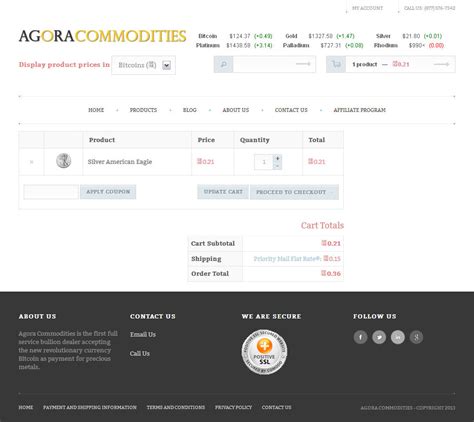Open the Twitter follow icon
474x422 pixels.
point(379,337)
